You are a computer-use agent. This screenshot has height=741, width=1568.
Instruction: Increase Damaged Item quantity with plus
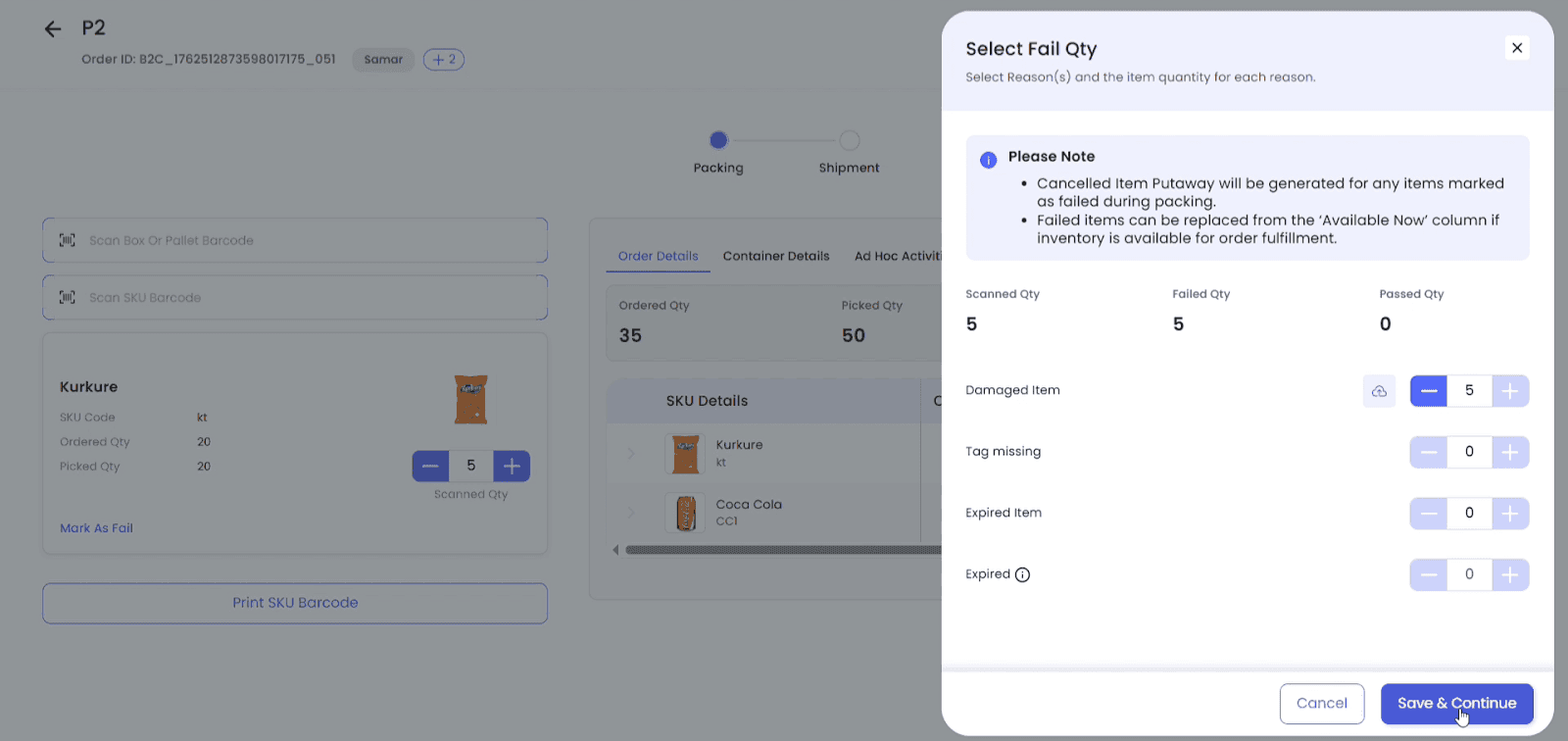click(1510, 391)
